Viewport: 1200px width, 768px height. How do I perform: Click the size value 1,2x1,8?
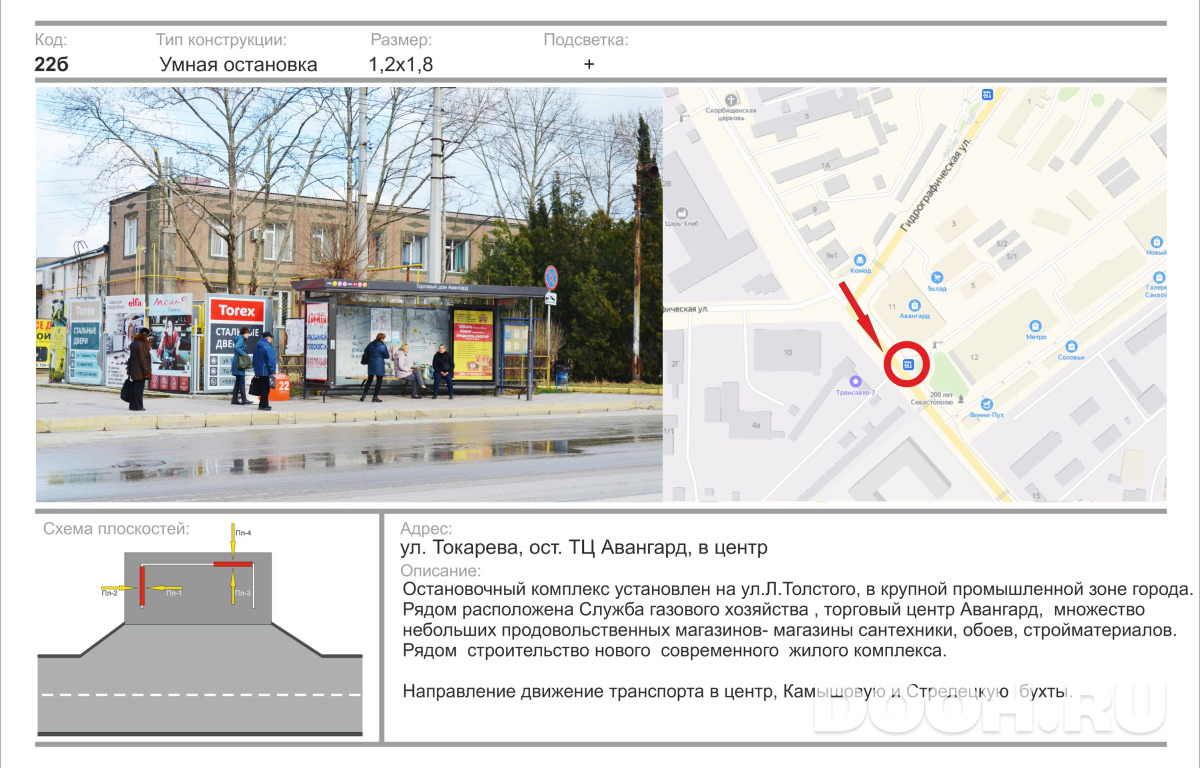point(401,65)
